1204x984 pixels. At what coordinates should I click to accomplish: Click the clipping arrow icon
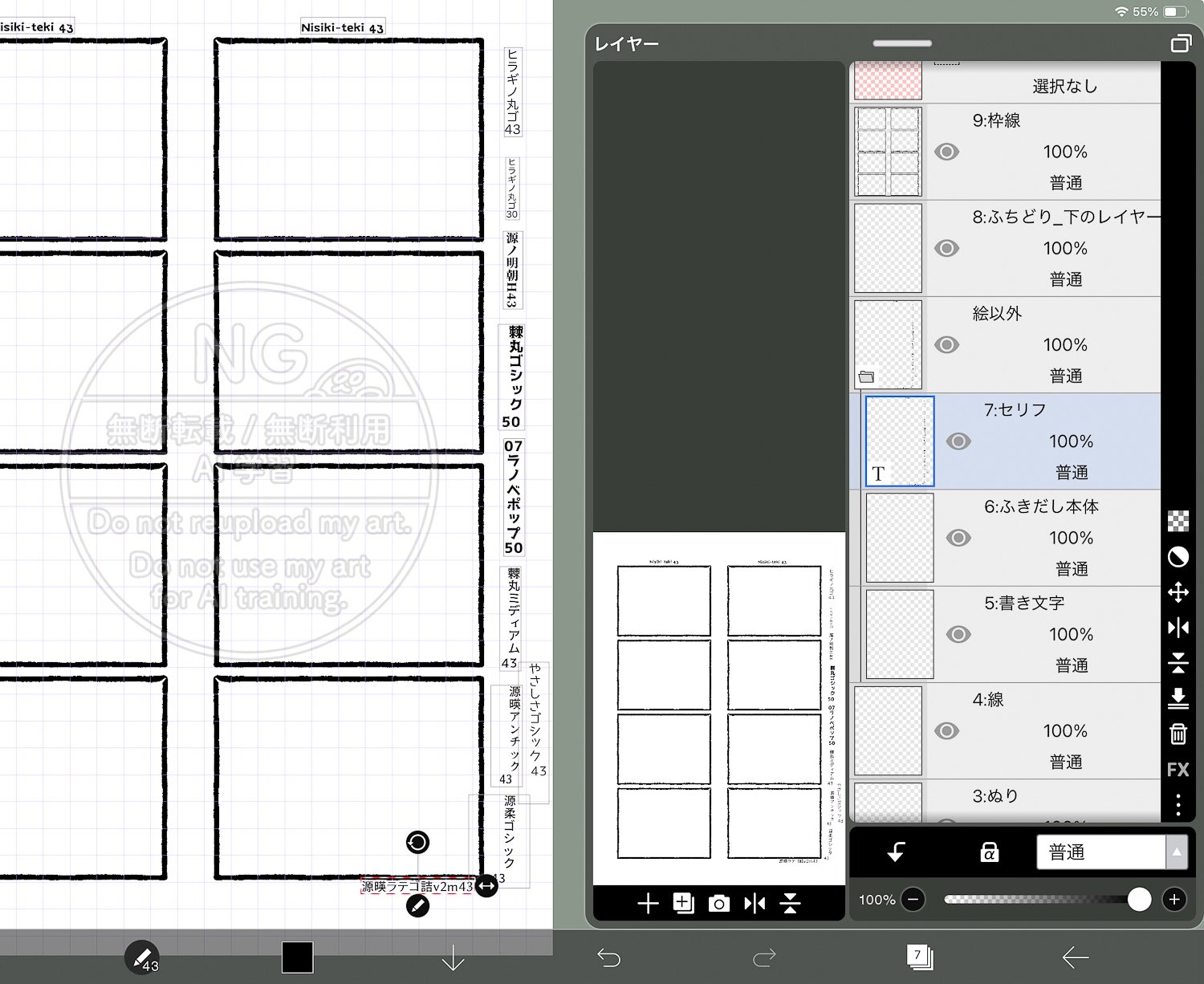(896, 852)
